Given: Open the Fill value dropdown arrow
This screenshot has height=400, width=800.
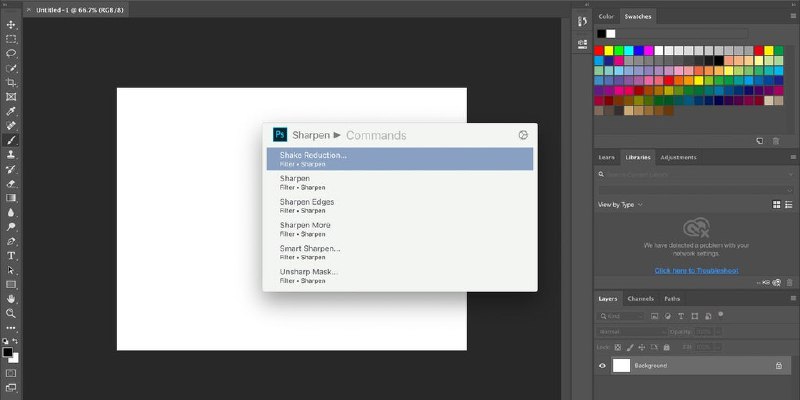Looking at the screenshot, I should coord(718,347).
